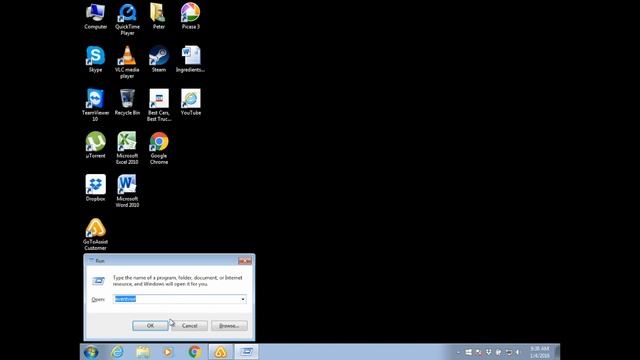Screen dimensions: 640x360
Task: Cancel the Run dialog
Action: (189, 326)
